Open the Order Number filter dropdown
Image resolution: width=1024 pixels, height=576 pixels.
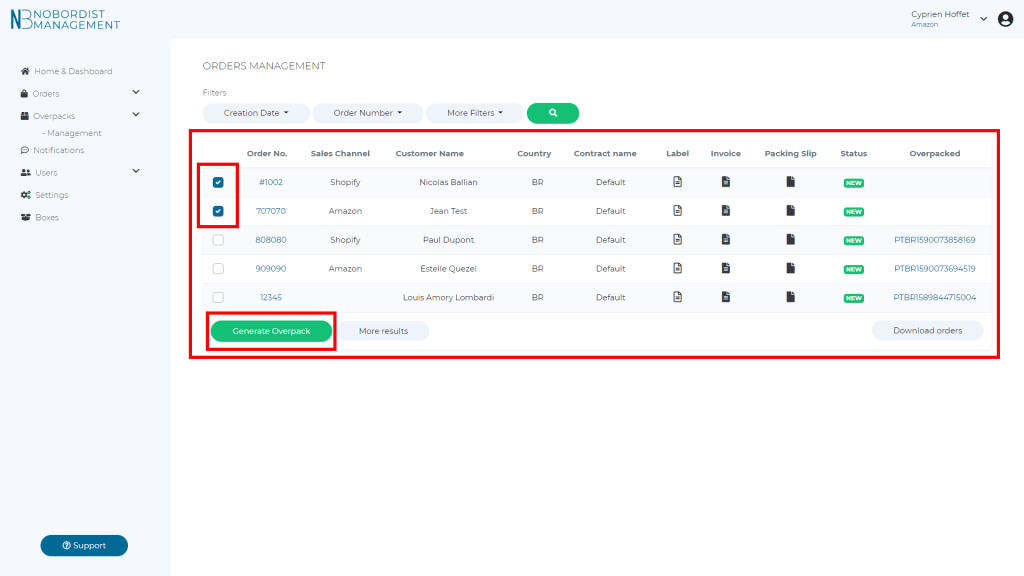[367, 113]
